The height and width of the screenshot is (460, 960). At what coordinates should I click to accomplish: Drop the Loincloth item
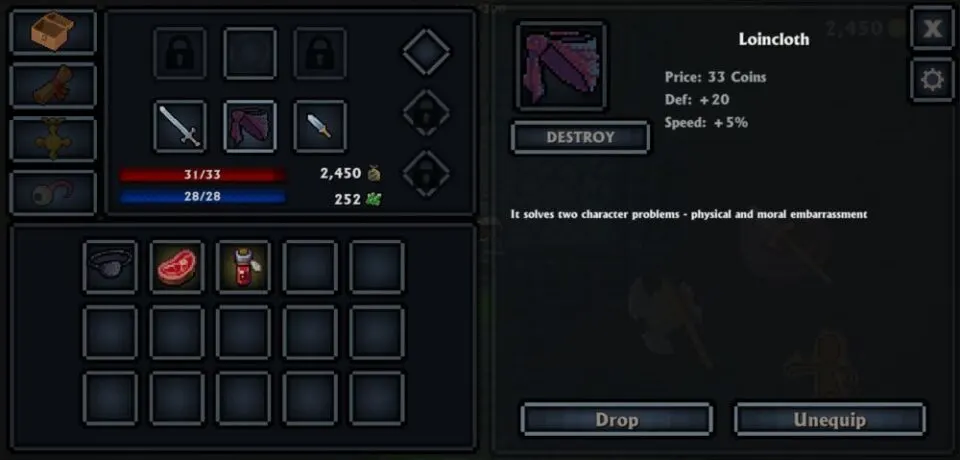617,420
